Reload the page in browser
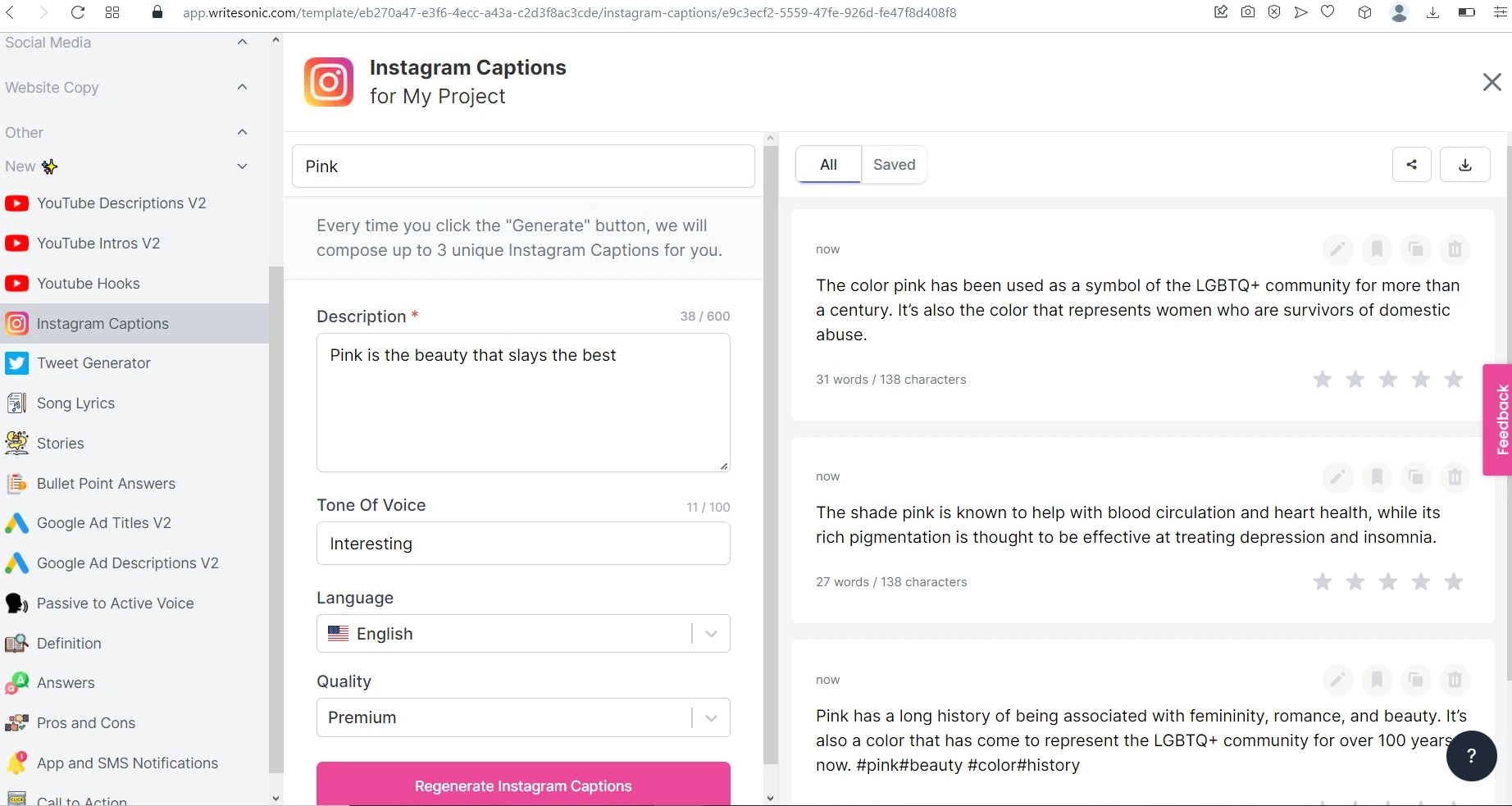Screen dimensions: 1512x806 78,12
